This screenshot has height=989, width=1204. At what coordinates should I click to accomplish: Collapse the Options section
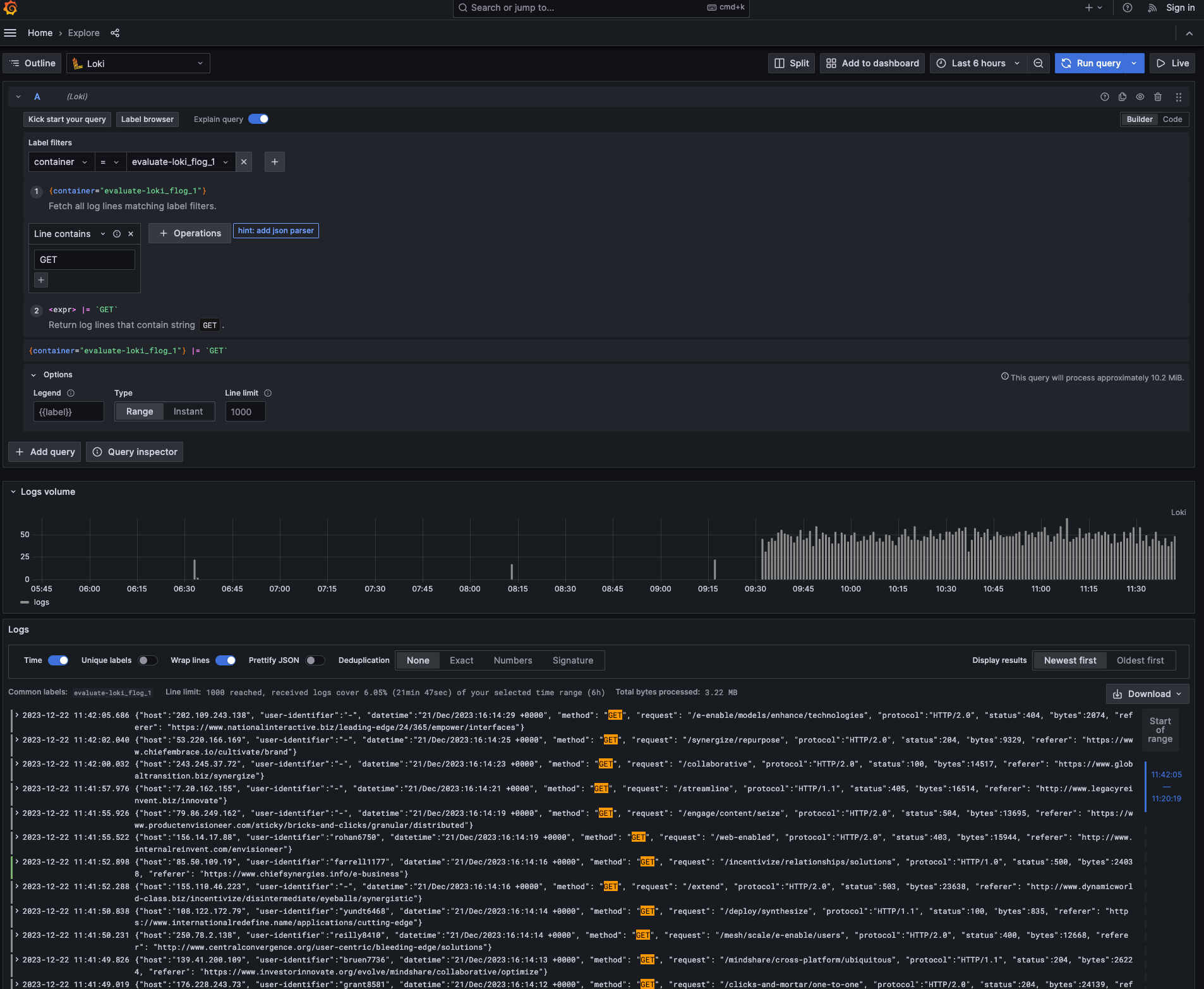(33, 375)
